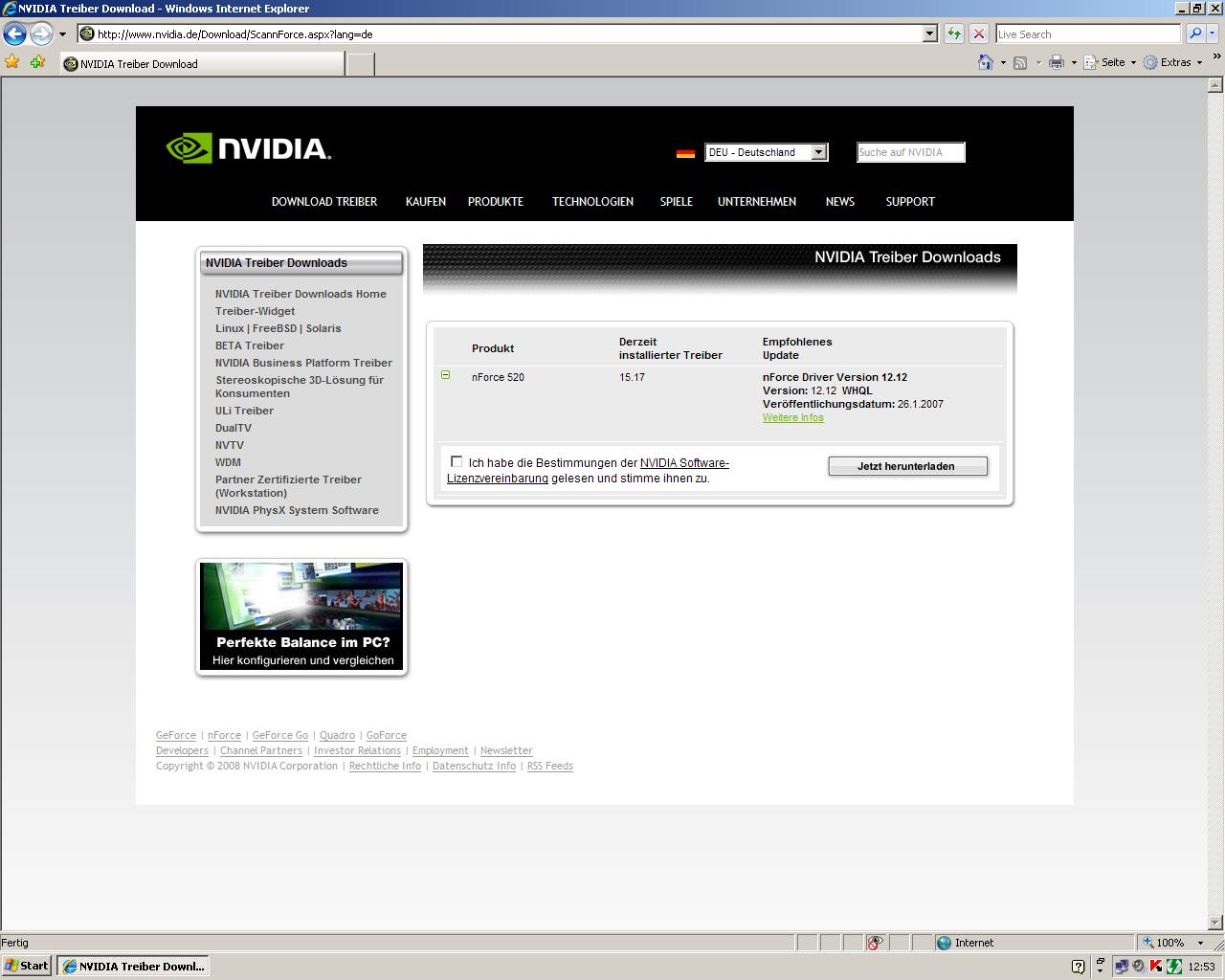Open the Home button dropdown arrow
The height and width of the screenshot is (980, 1225).
(1002, 63)
